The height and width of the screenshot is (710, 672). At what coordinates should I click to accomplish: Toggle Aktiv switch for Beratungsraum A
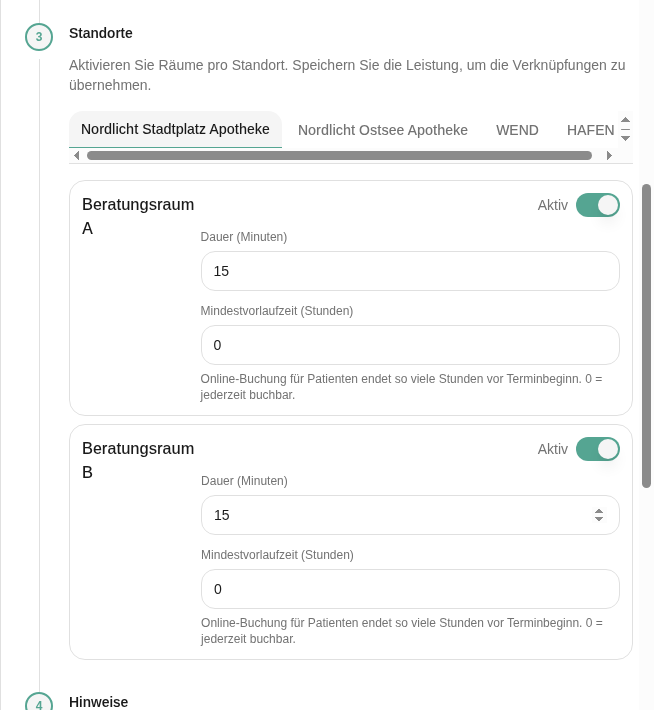click(598, 205)
